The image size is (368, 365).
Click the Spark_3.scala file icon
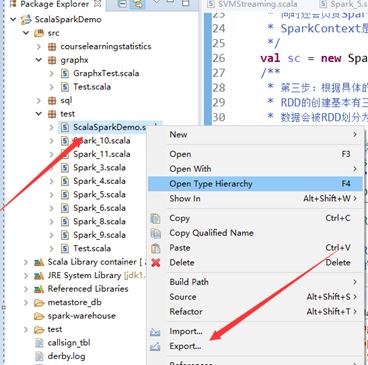(65, 168)
